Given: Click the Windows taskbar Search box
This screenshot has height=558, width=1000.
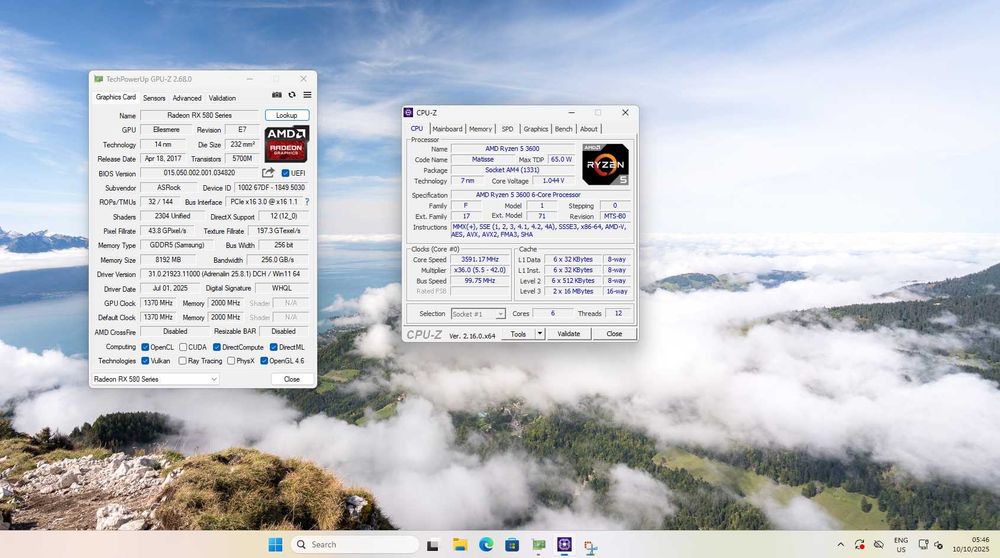Looking at the screenshot, I should point(355,545).
